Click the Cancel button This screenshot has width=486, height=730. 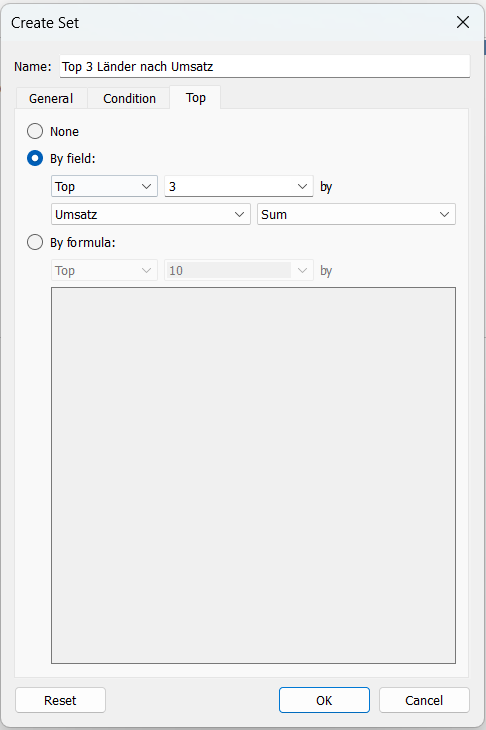(424, 700)
